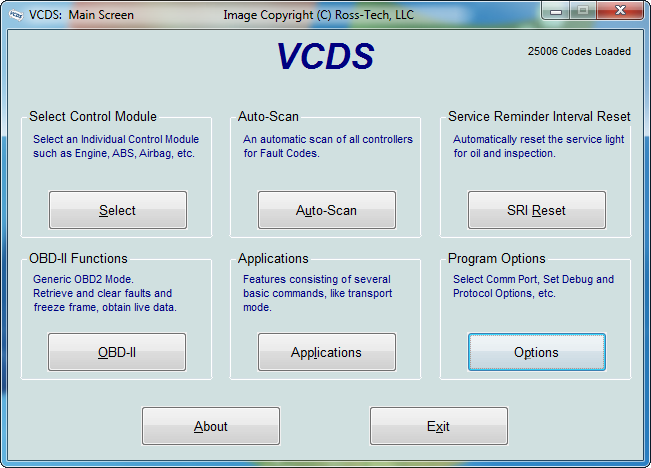
Task: Click the Select control module button
Action: pyautogui.click(x=118, y=210)
